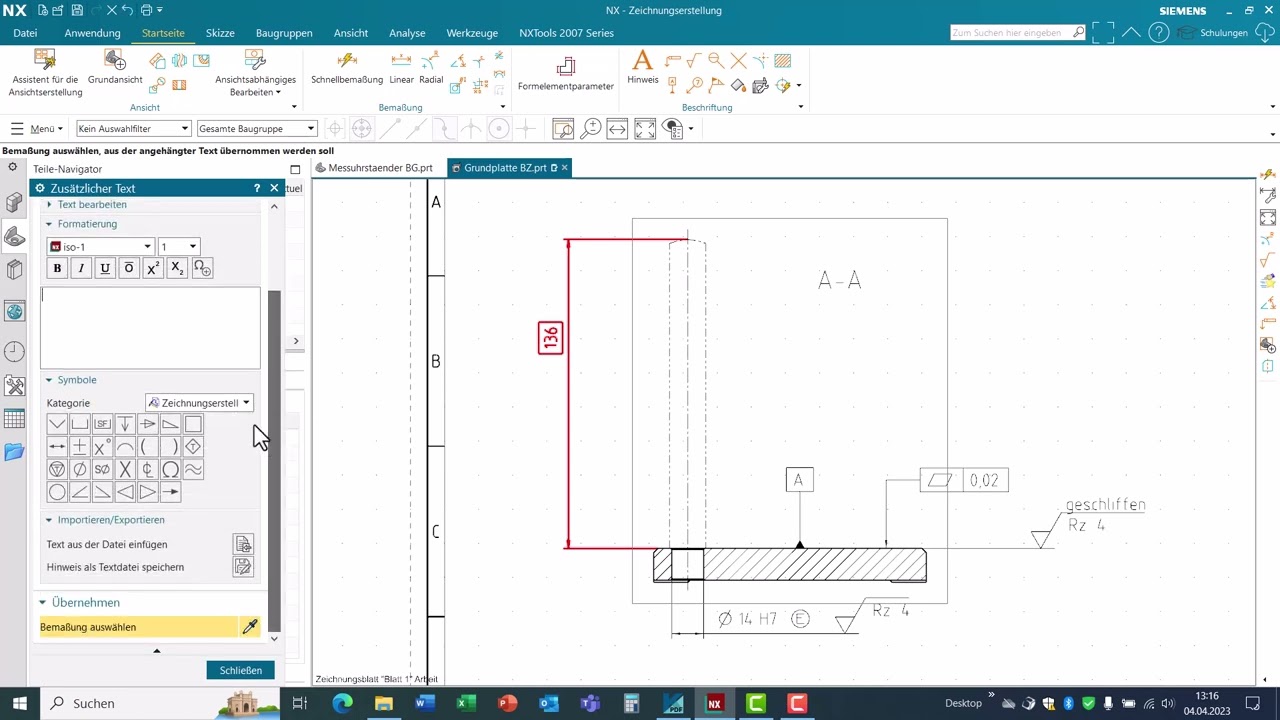Toggle subscript formatting
The height and width of the screenshot is (720, 1280).
[x=176, y=268]
